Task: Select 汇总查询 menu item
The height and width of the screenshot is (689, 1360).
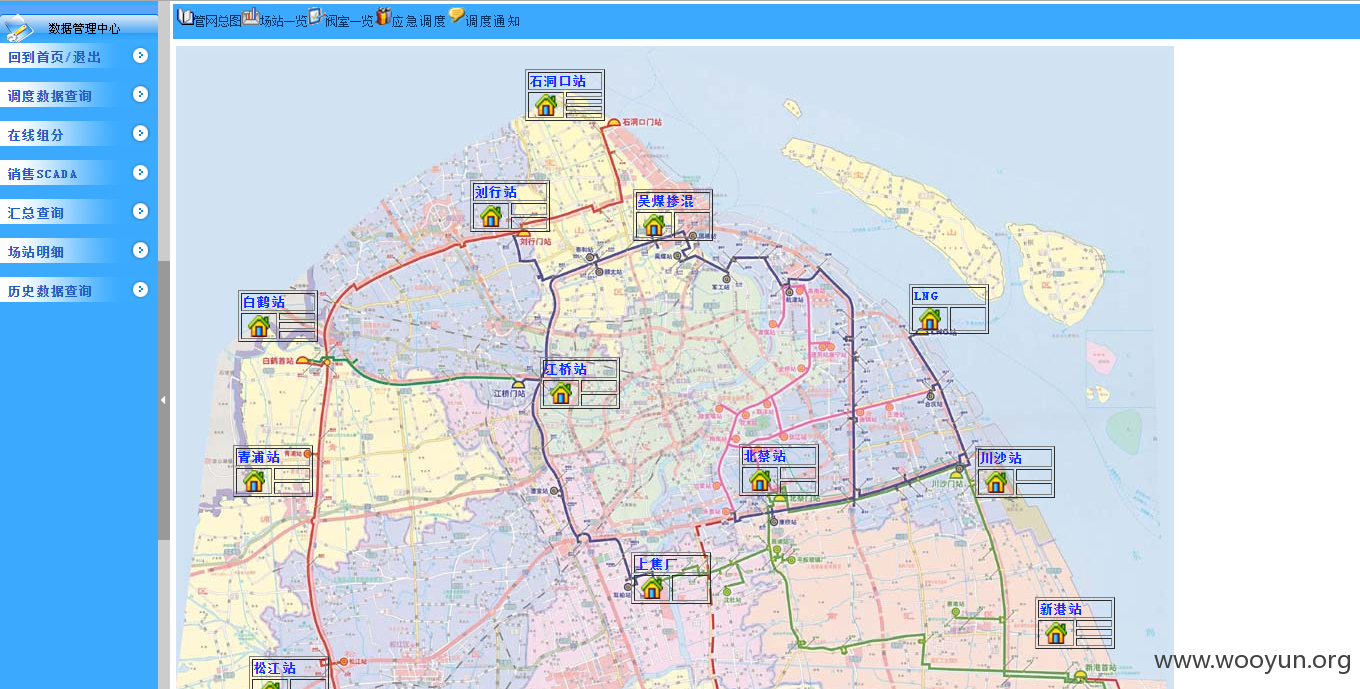Action: (36, 213)
